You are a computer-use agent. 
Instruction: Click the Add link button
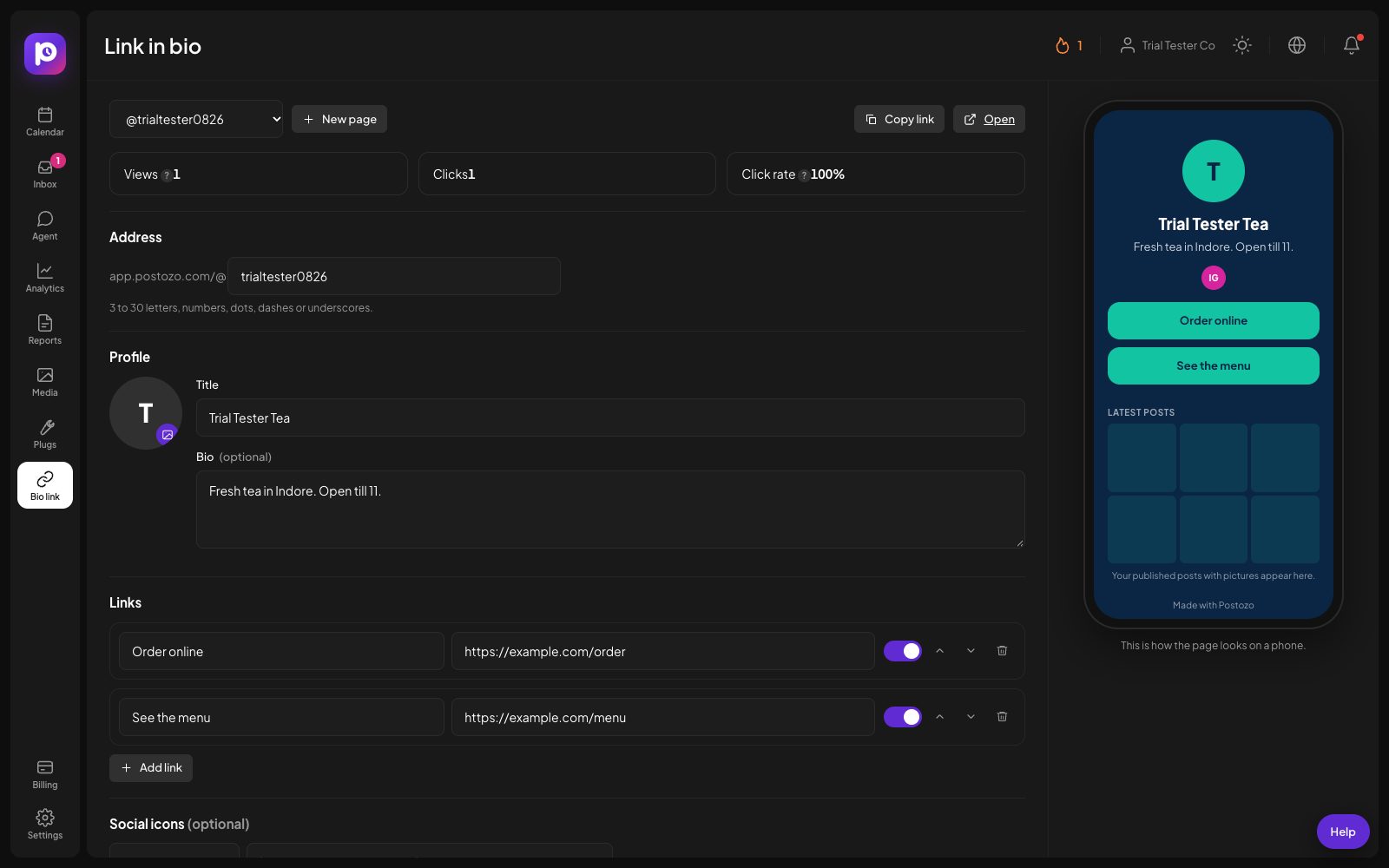(x=151, y=768)
